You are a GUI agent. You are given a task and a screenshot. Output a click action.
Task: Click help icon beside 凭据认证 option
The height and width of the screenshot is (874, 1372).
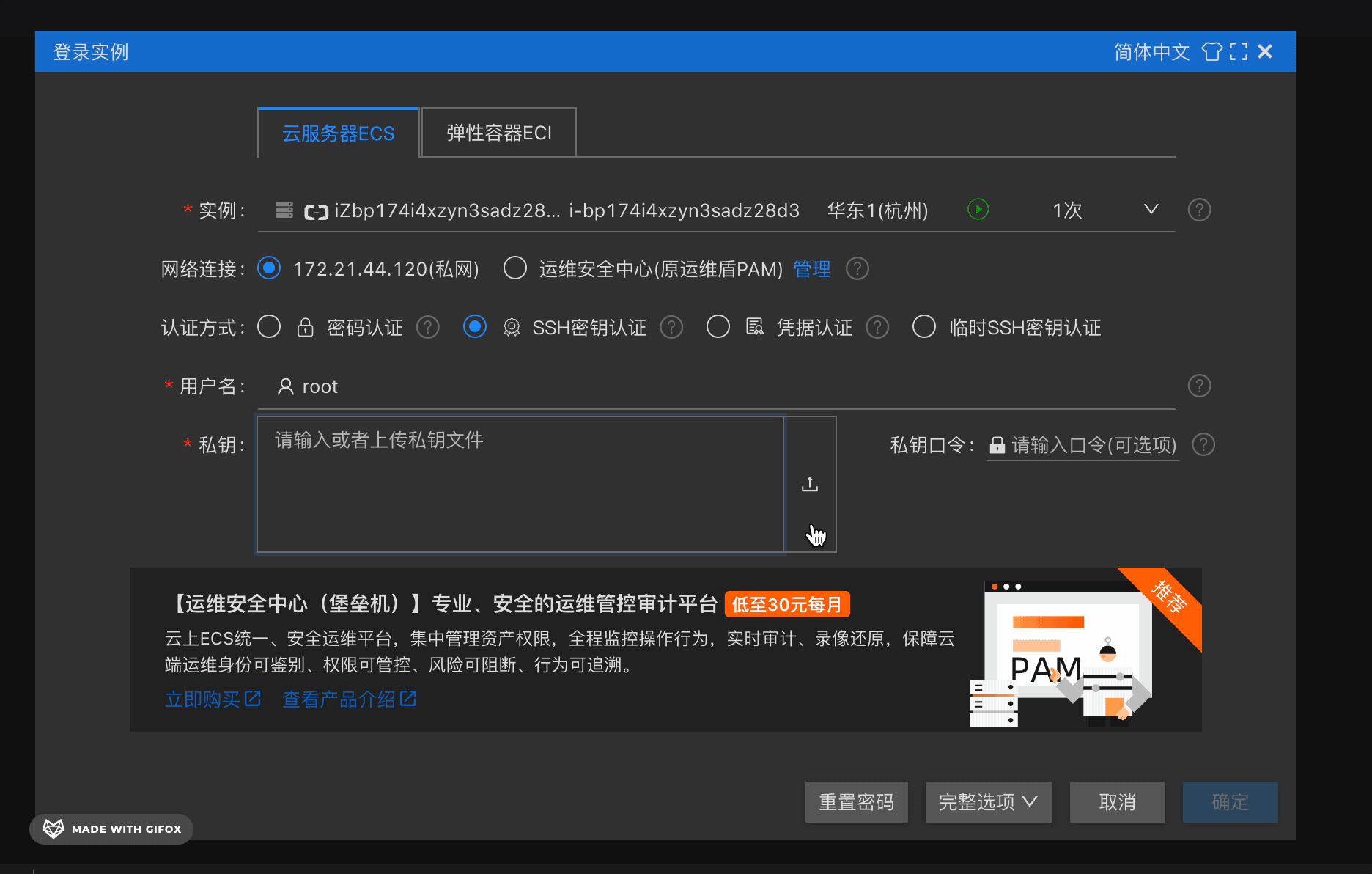click(x=877, y=327)
